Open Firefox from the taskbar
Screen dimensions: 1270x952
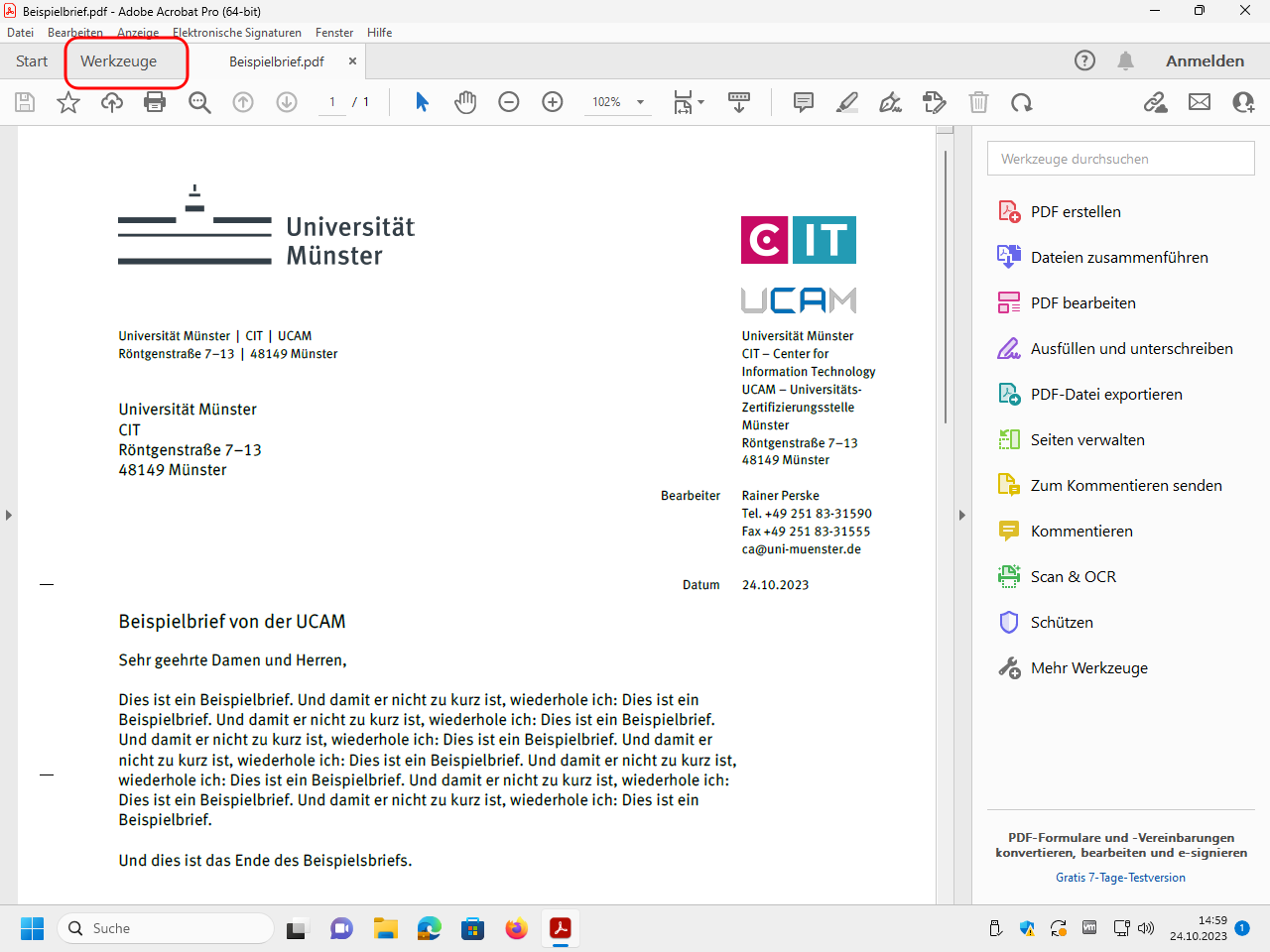click(x=517, y=929)
